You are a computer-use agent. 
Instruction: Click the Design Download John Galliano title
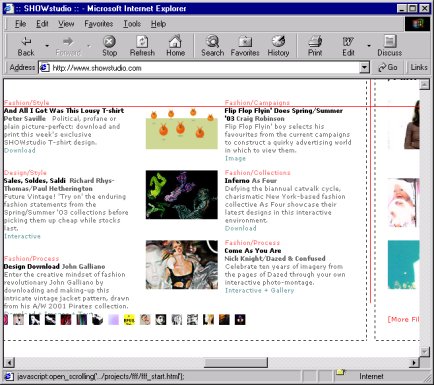click(55, 267)
